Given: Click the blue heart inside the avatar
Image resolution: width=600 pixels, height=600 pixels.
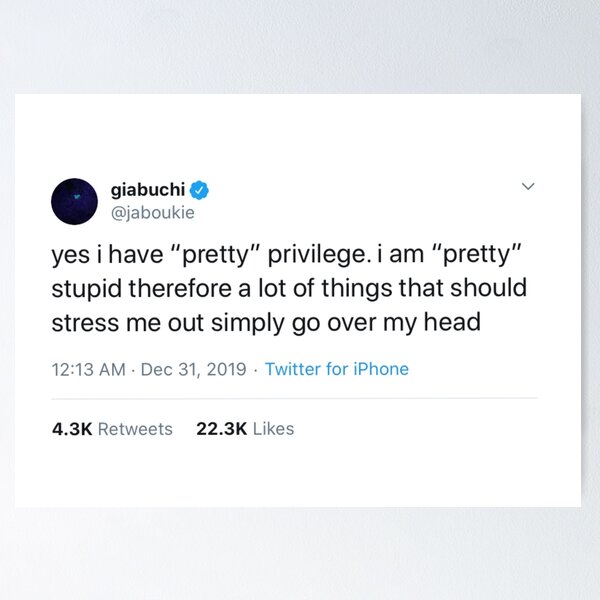Looking at the screenshot, I should pyautogui.click(x=73, y=201).
